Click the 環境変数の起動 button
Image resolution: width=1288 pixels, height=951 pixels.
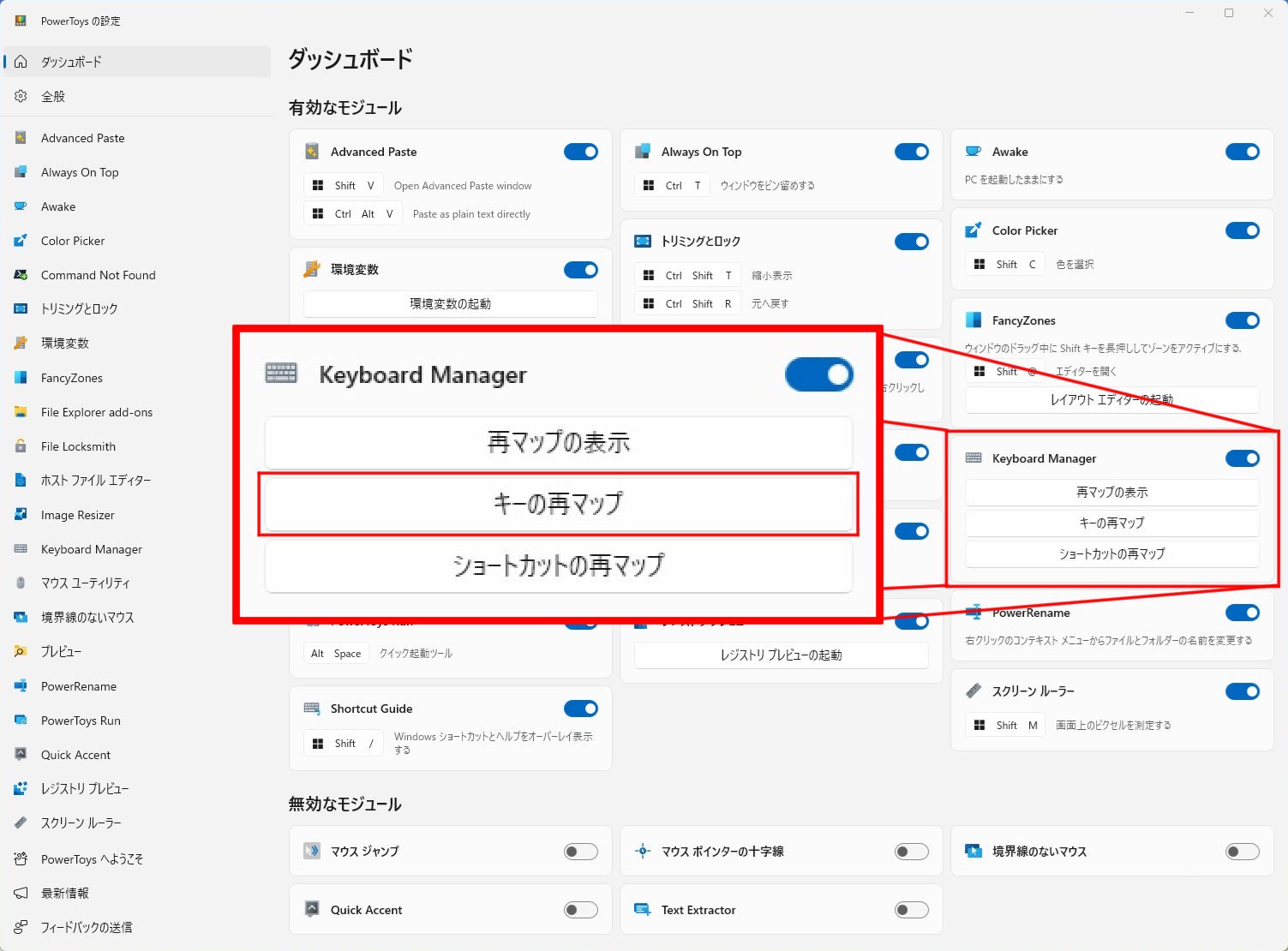click(450, 304)
